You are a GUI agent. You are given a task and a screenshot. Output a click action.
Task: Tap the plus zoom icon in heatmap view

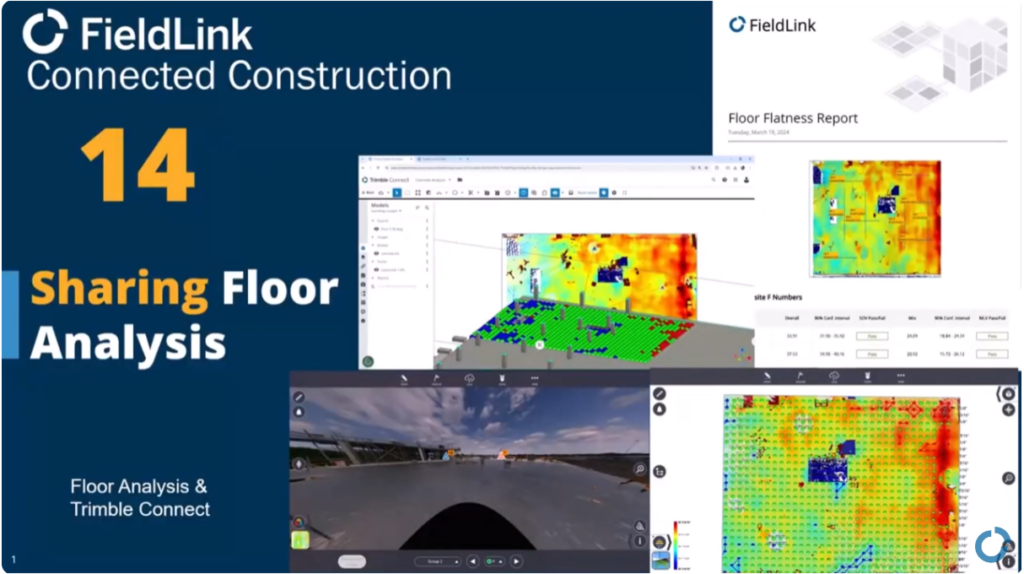[x=1008, y=409]
